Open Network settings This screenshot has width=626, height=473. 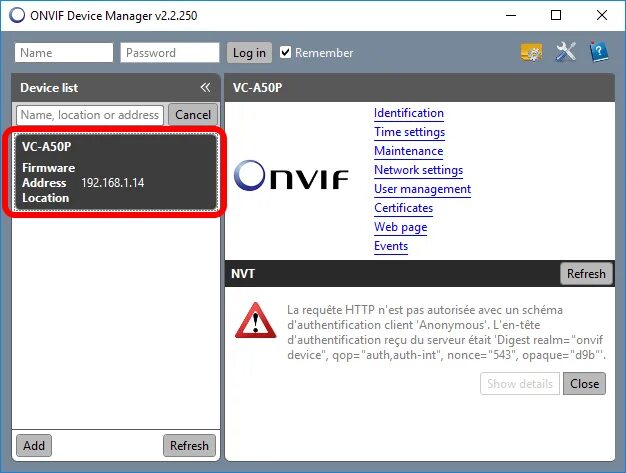point(418,170)
